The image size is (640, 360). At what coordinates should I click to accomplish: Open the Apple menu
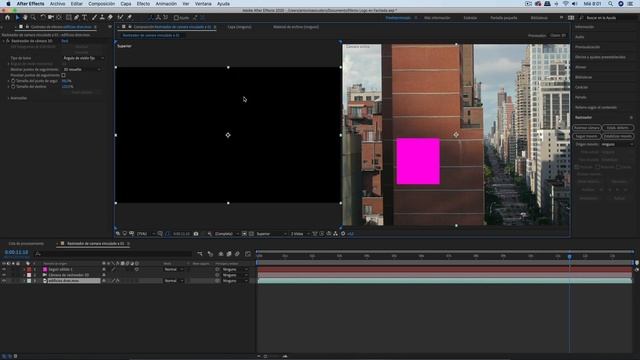[8, 4]
